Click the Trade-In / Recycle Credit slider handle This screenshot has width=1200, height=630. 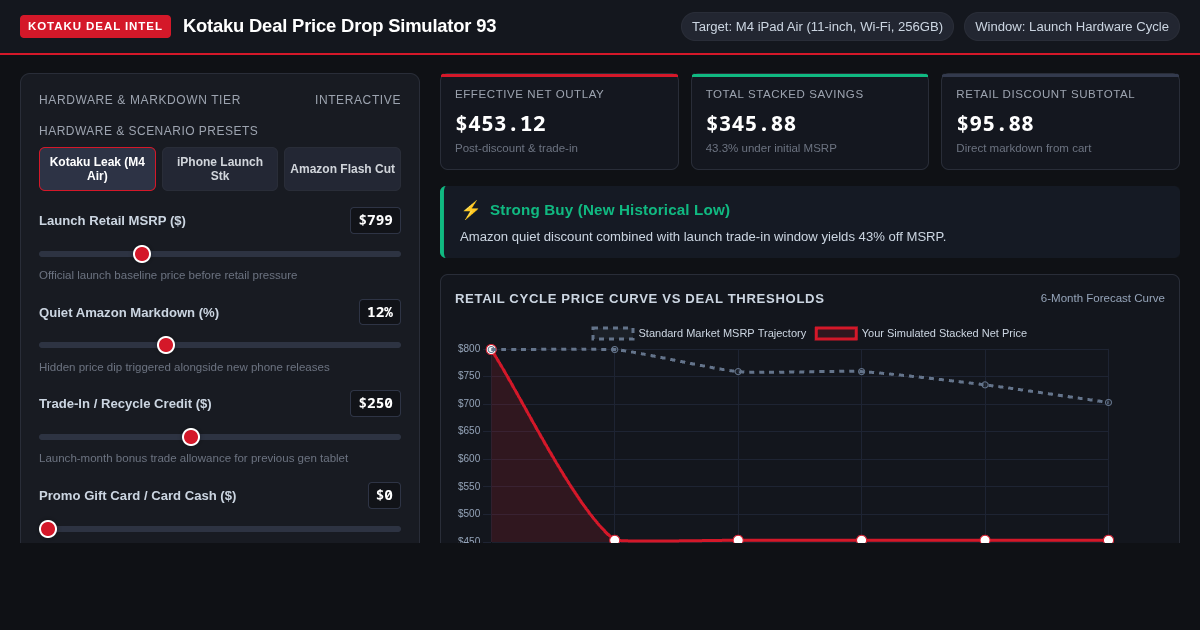tap(191, 437)
